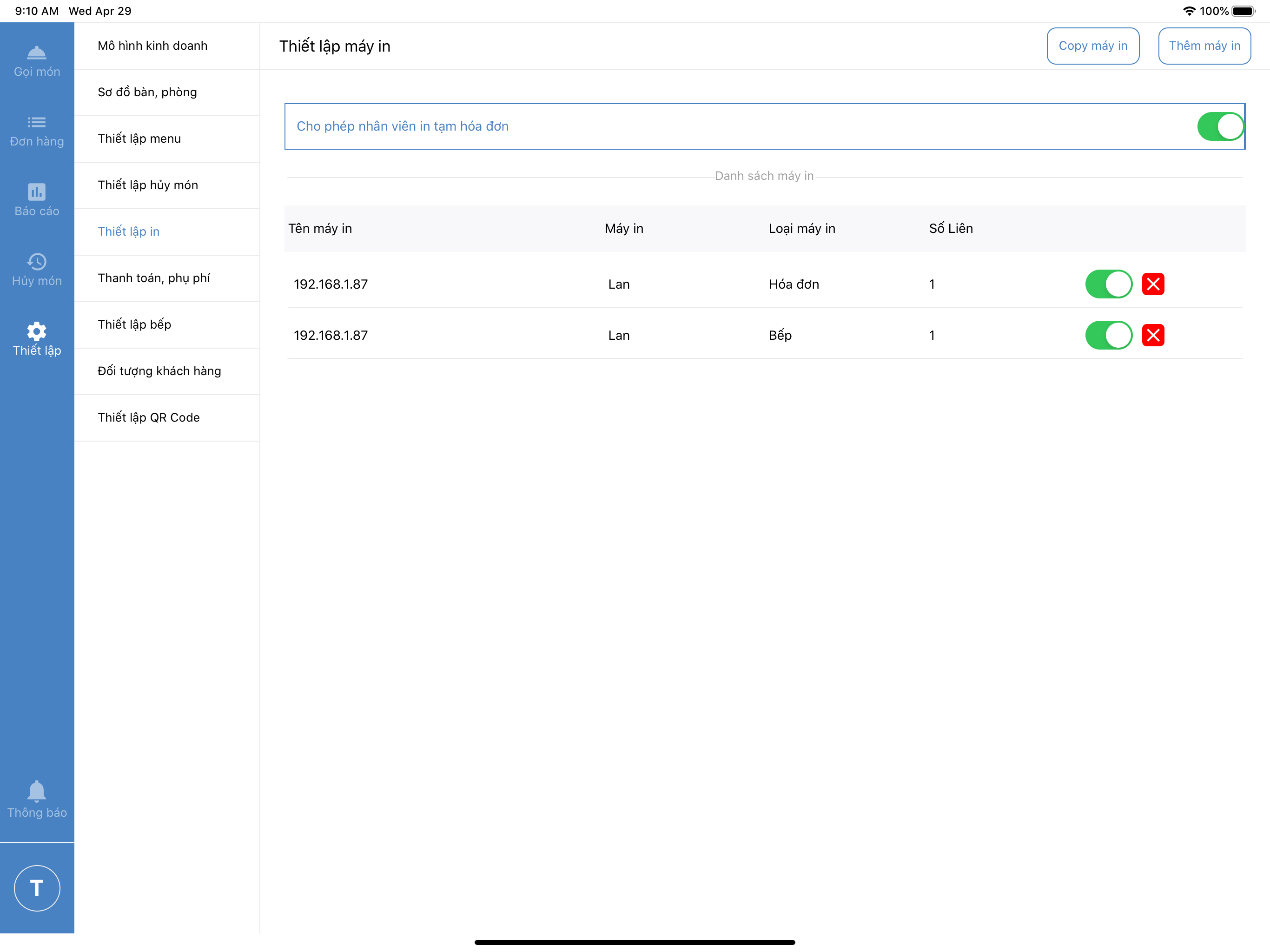Click Lan value in Hóa đơn row

click(x=619, y=284)
